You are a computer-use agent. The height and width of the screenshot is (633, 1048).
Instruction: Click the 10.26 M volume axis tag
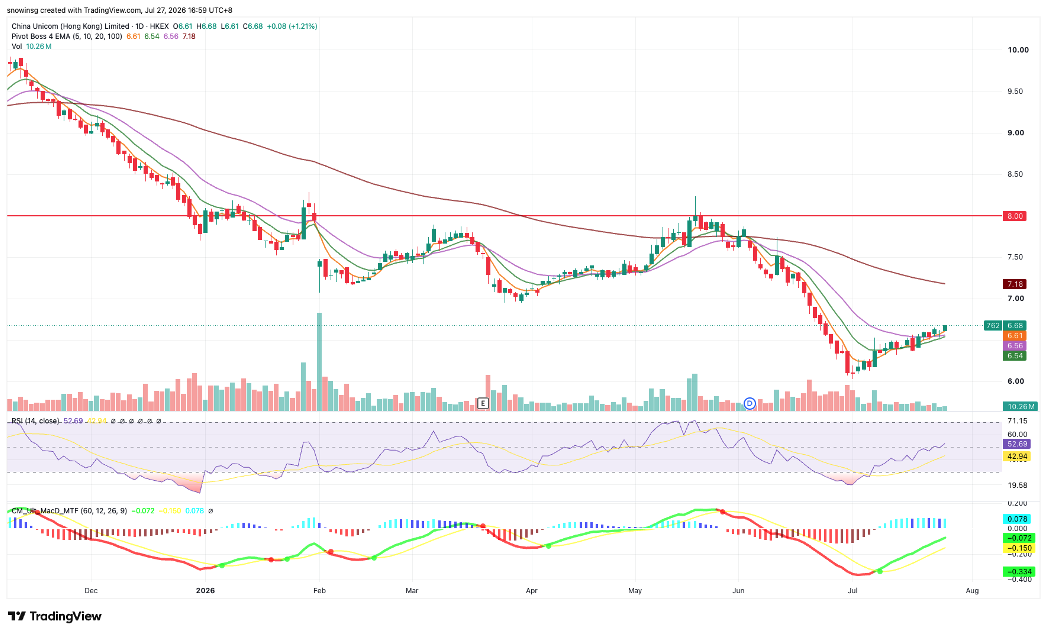(1020, 406)
